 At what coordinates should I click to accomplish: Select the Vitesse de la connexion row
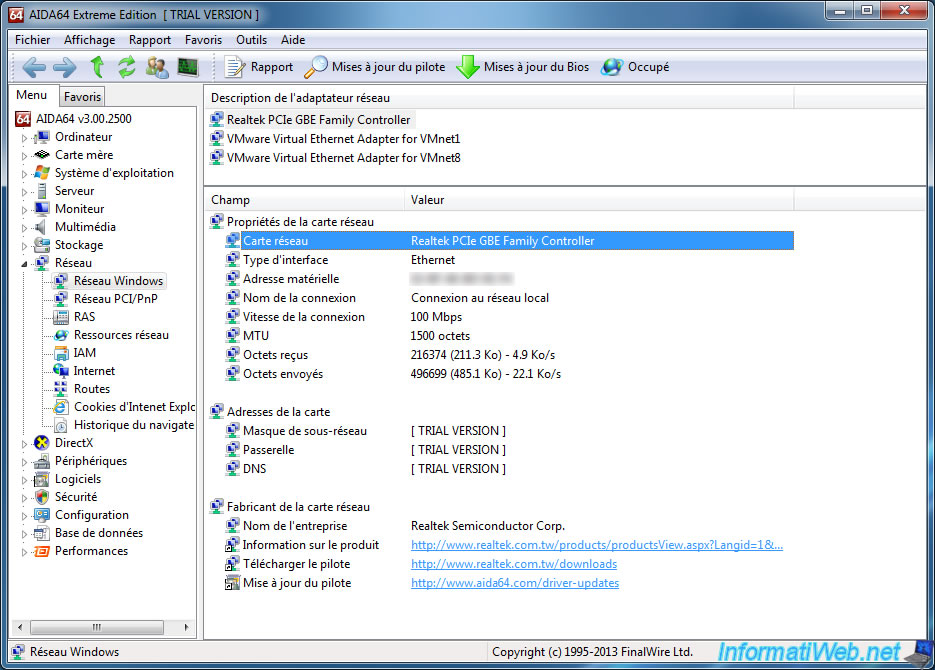tap(509, 317)
